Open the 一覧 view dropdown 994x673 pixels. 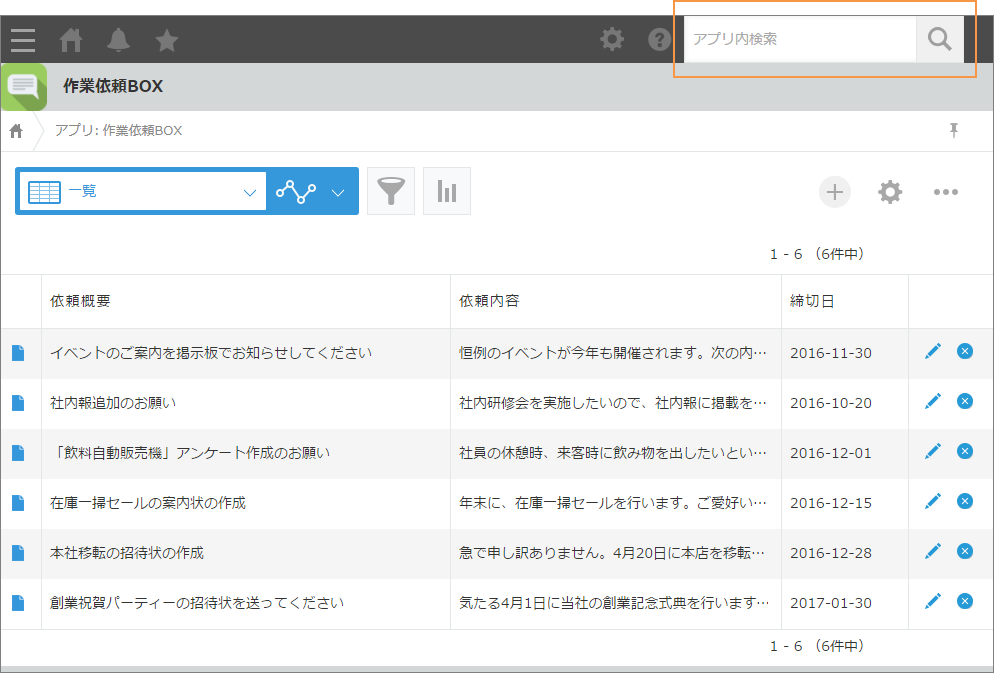point(143,191)
